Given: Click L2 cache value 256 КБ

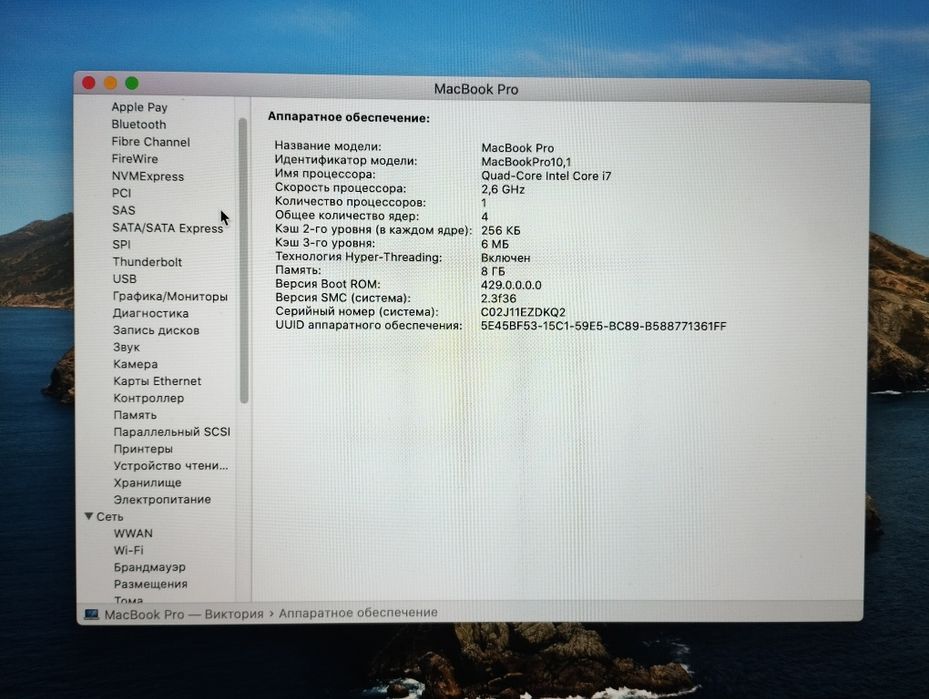Looking at the screenshot, I should coord(501,230).
